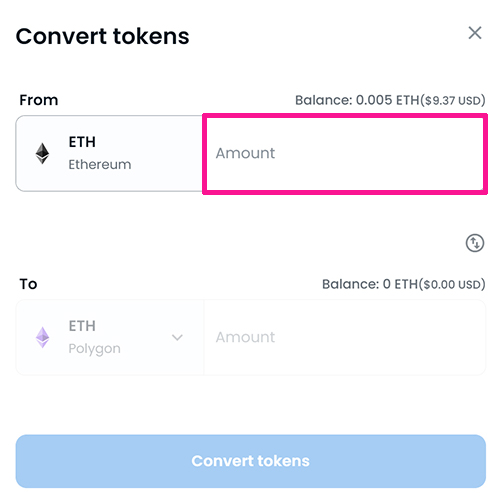Click the $9.37 USD value
This screenshot has width=500, height=501.
pyautogui.click(x=452, y=100)
